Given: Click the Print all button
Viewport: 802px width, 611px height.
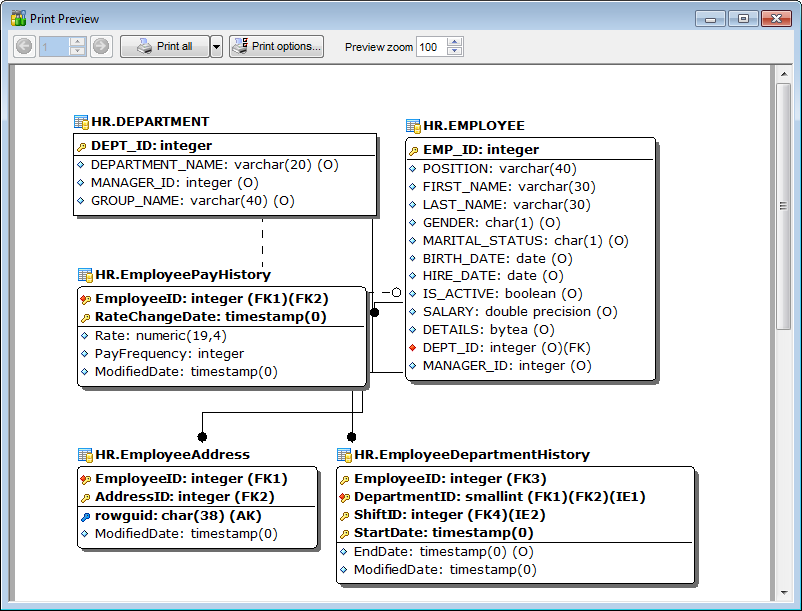Looking at the screenshot, I should (164, 46).
